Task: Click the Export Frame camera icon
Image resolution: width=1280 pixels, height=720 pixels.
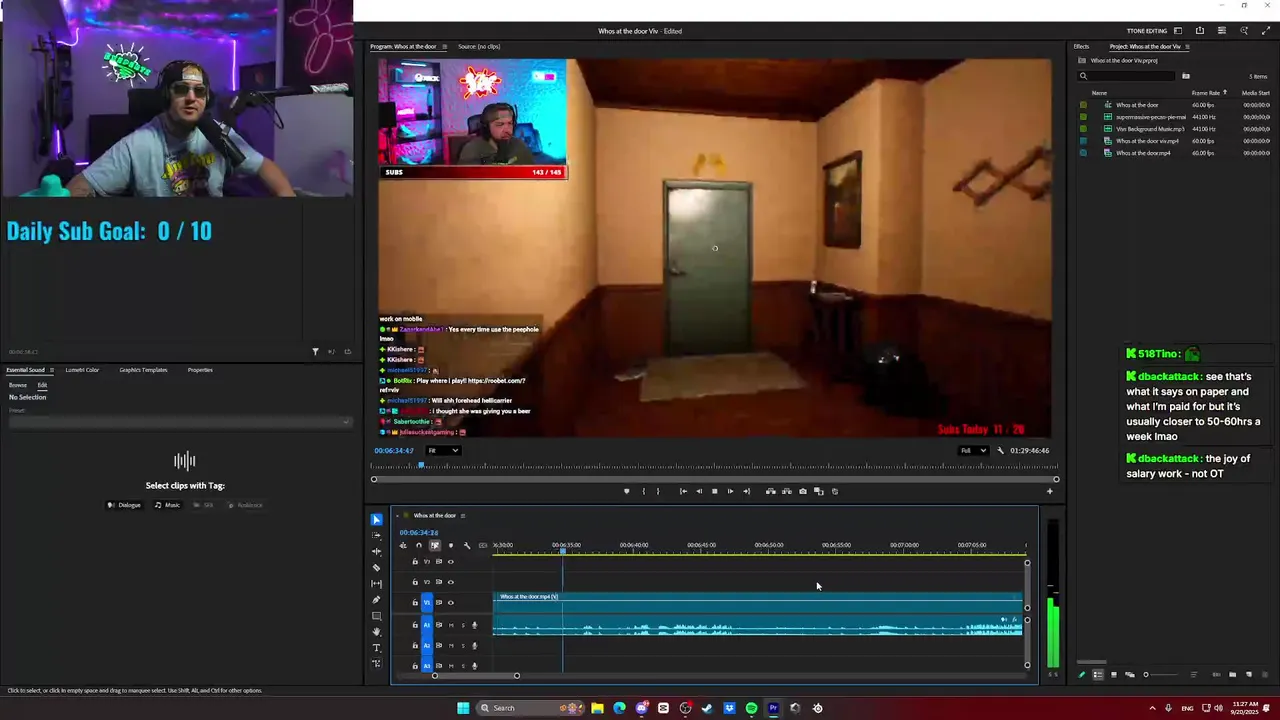Action: click(x=802, y=491)
